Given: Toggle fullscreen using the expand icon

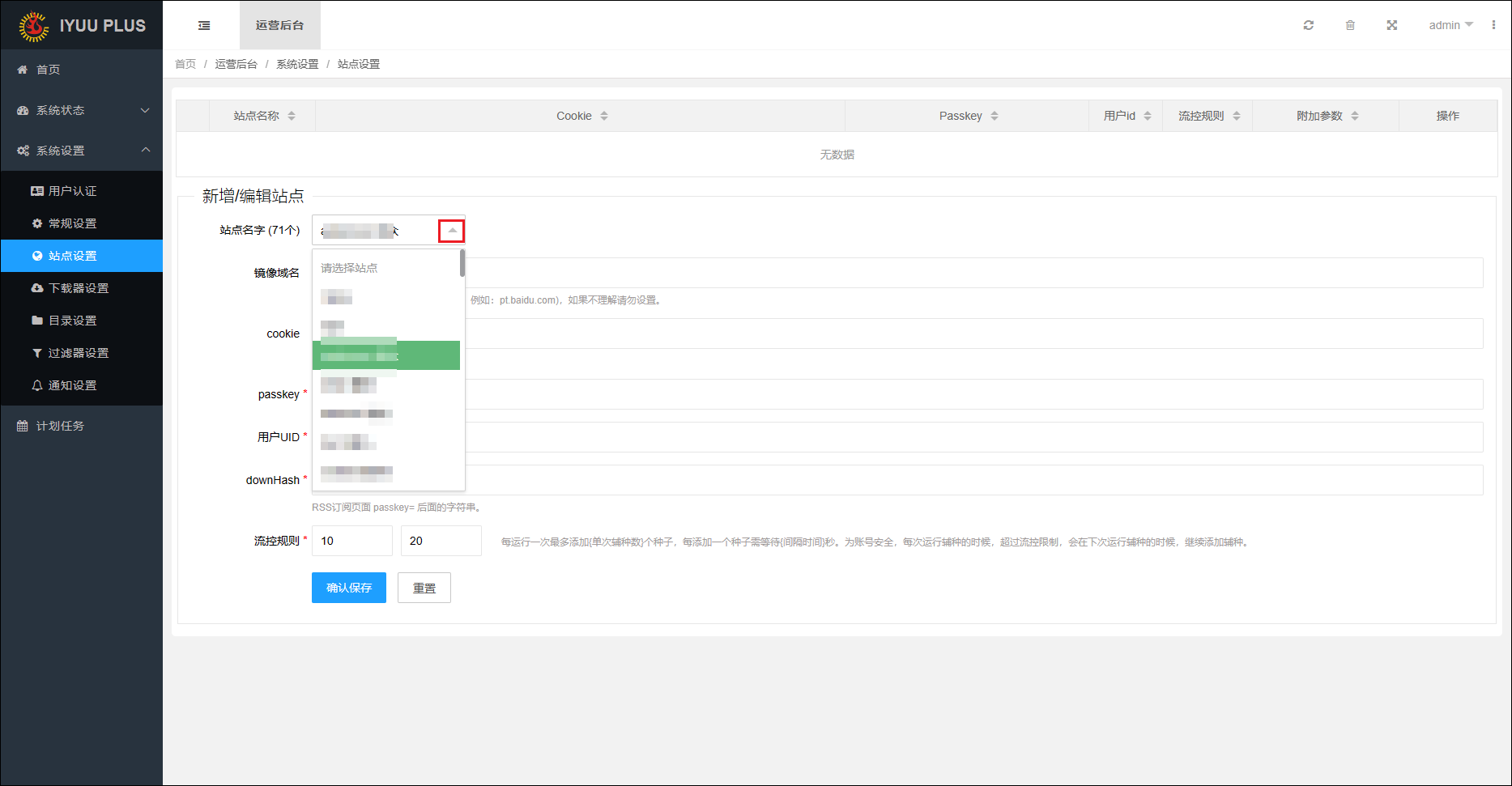Looking at the screenshot, I should click(1391, 25).
